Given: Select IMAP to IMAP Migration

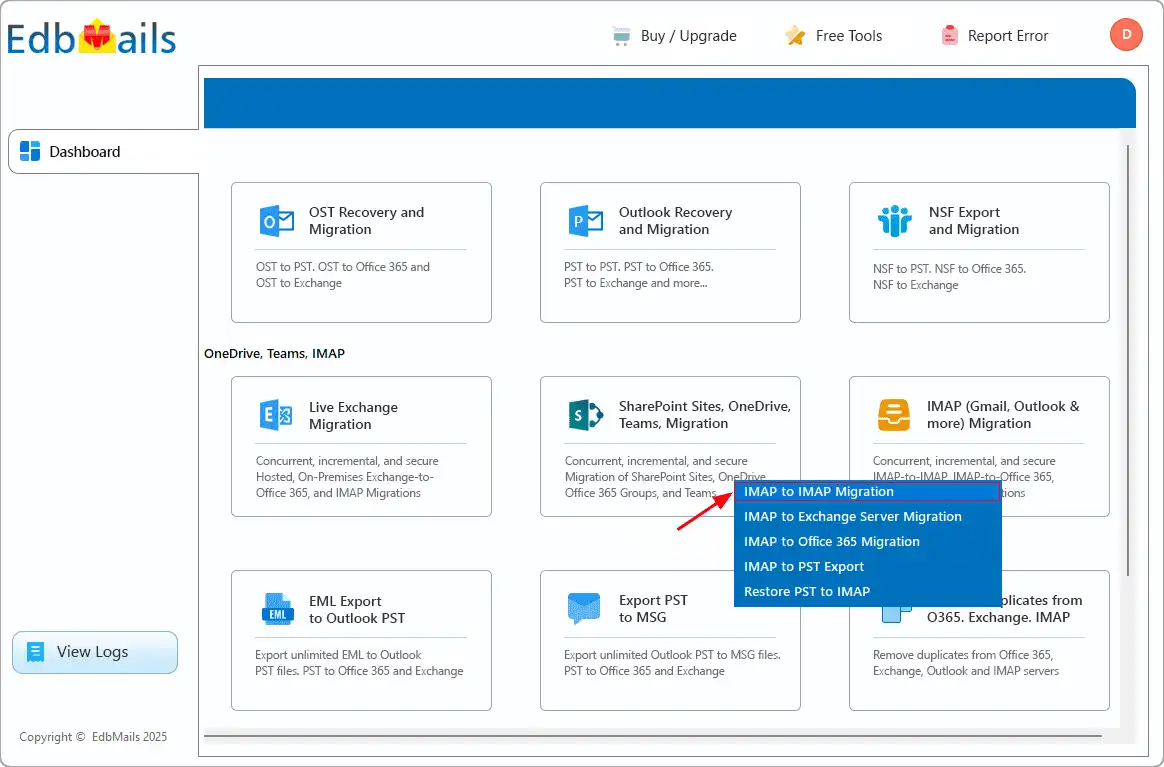Looking at the screenshot, I should [867, 492].
